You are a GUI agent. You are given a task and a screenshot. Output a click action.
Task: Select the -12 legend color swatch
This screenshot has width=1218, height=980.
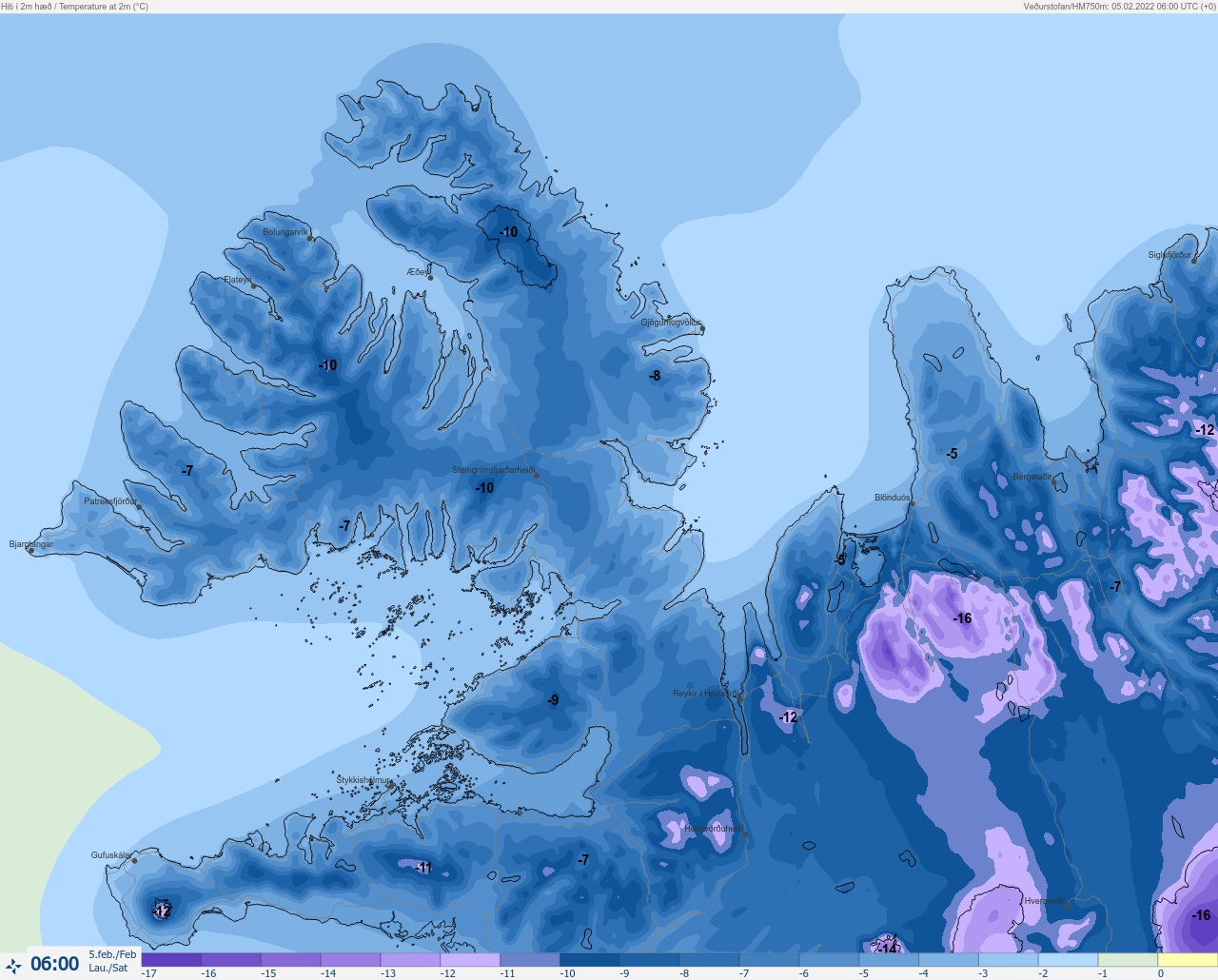[470, 960]
